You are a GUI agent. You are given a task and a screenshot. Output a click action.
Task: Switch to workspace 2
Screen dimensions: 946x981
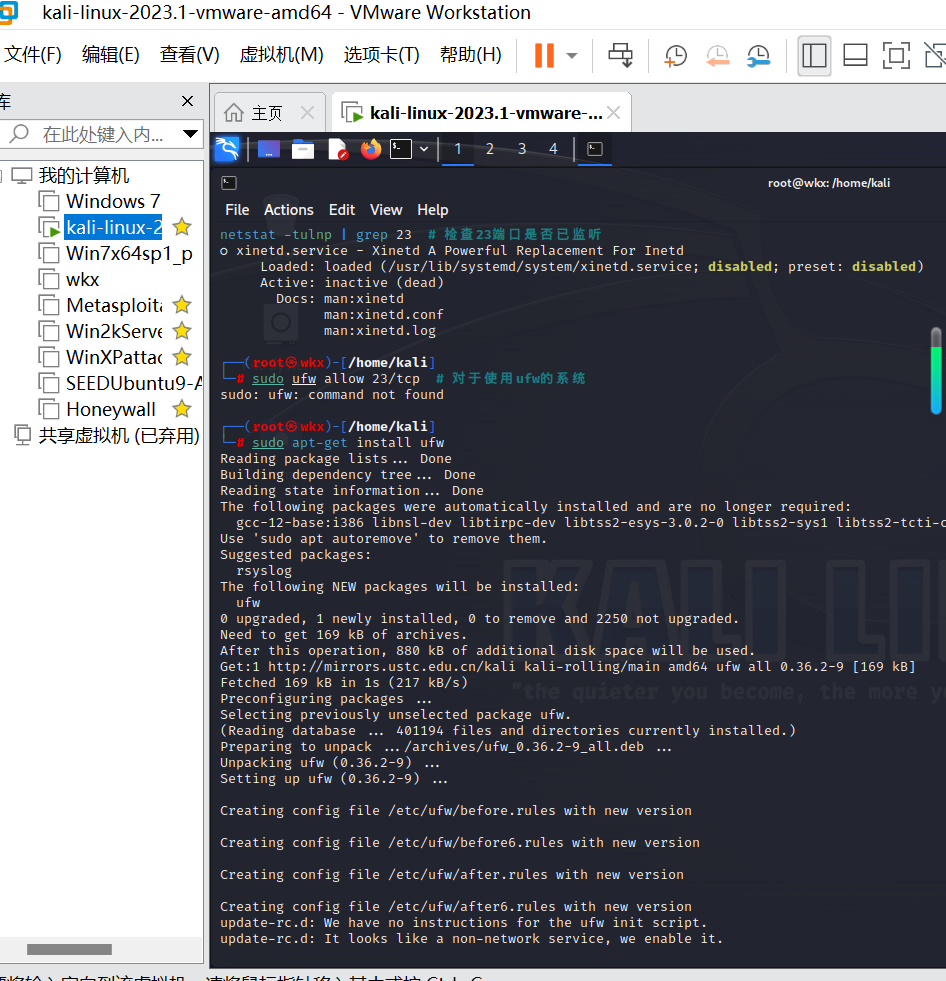pos(490,149)
